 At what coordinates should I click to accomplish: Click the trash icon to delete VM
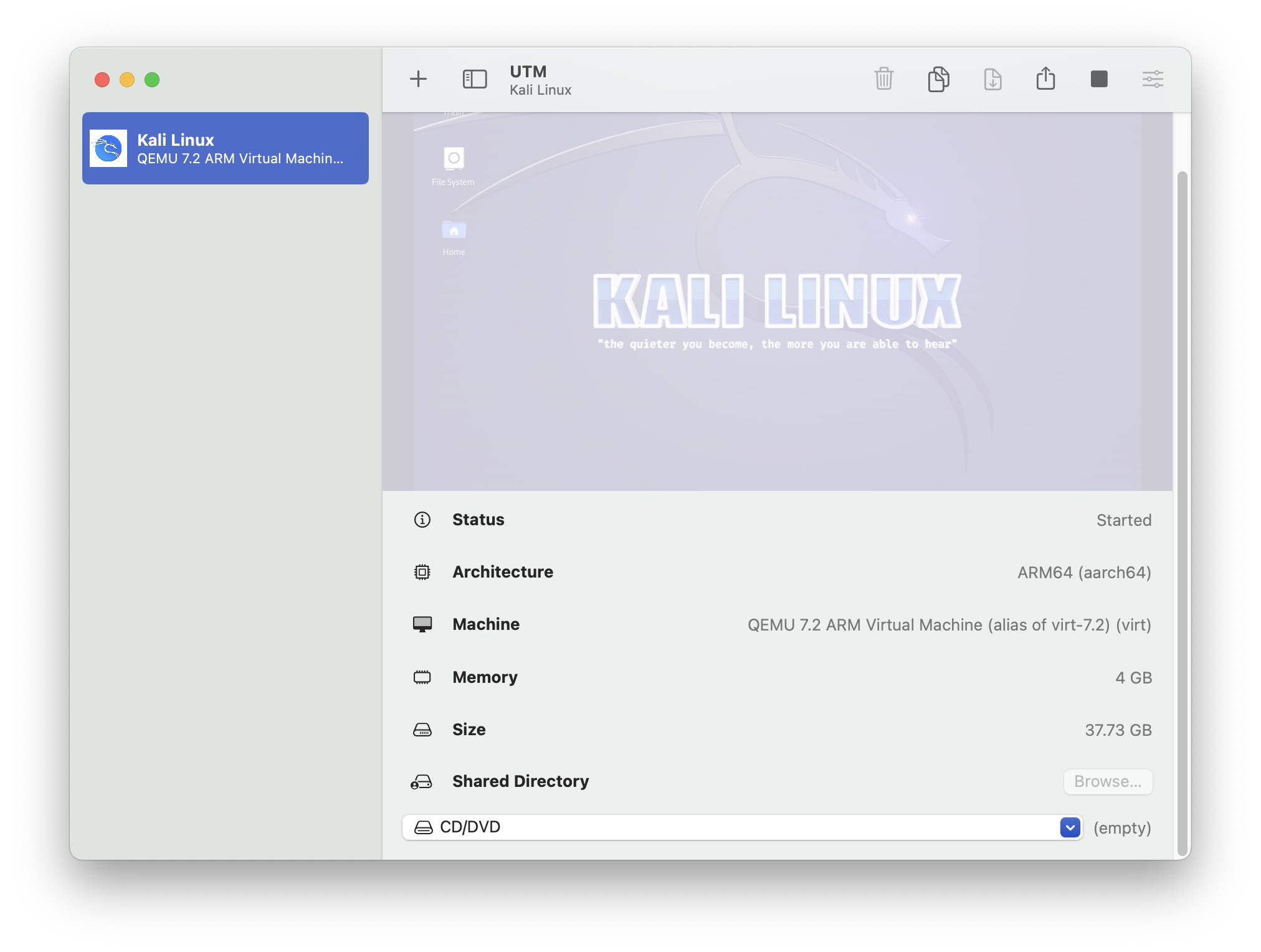(883, 79)
